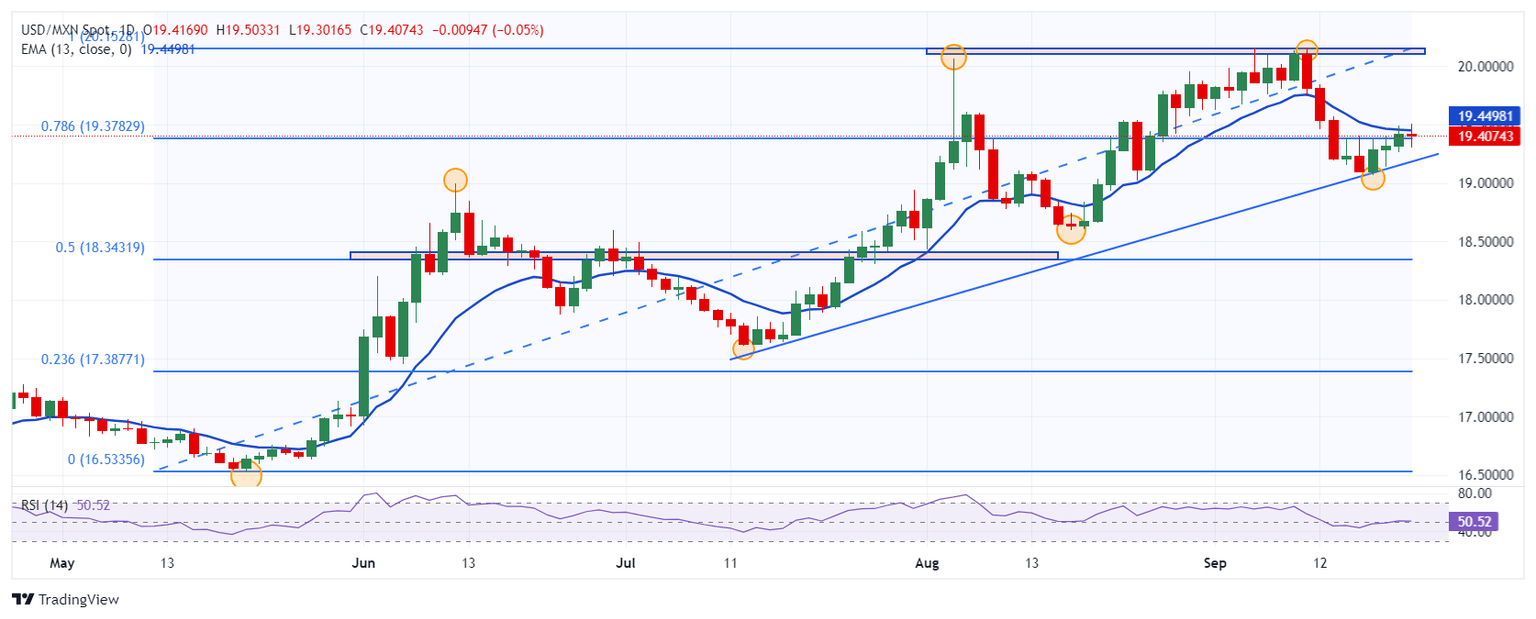This screenshot has width=1536, height=619.
Task: Click the Aug label on the date axis
Action: tap(926, 563)
